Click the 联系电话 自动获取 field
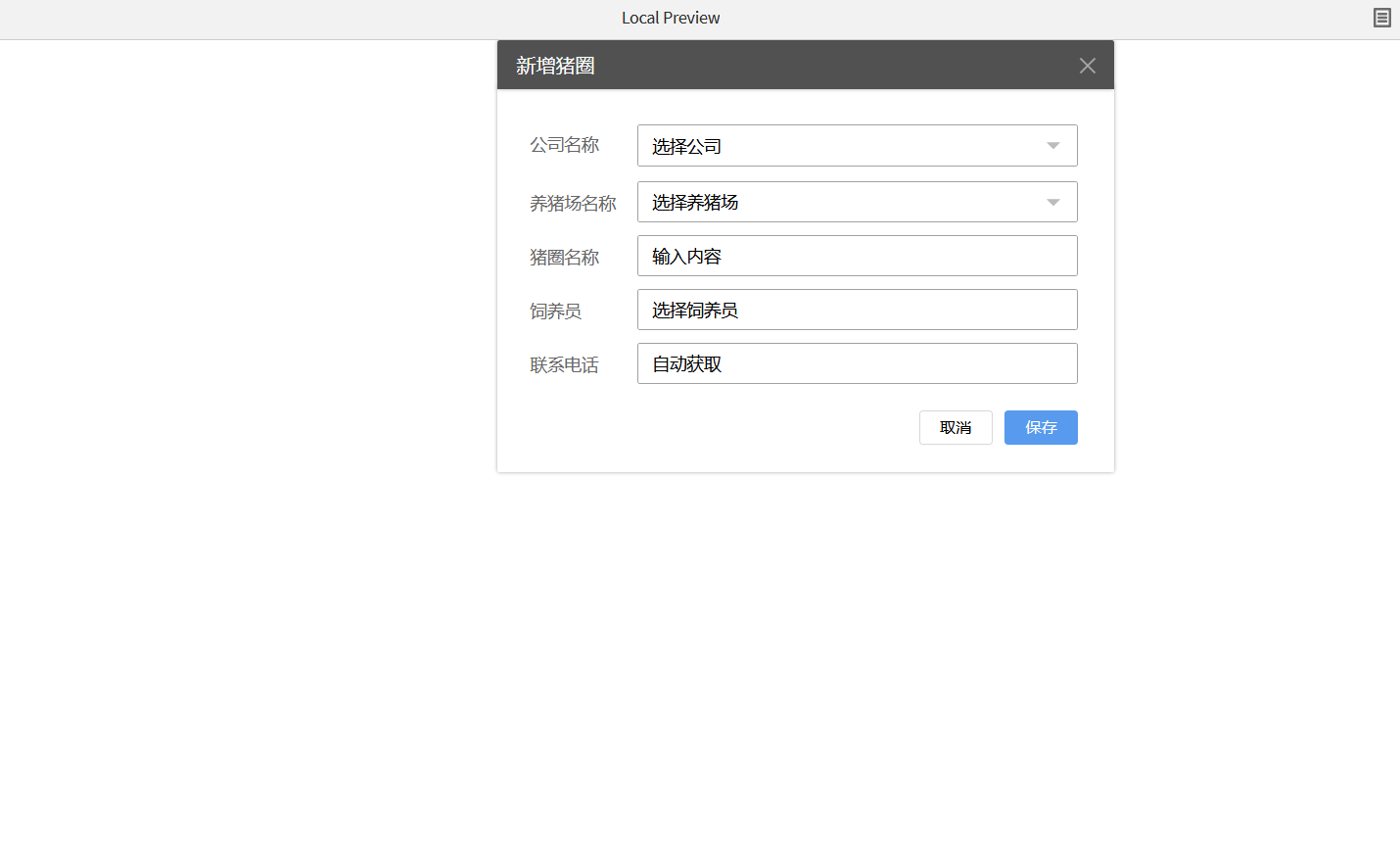The height and width of the screenshot is (863, 1400). 857,363
